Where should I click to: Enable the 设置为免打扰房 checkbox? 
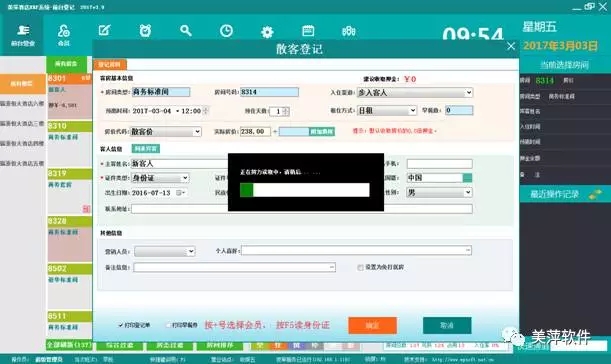(x=360, y=267)
